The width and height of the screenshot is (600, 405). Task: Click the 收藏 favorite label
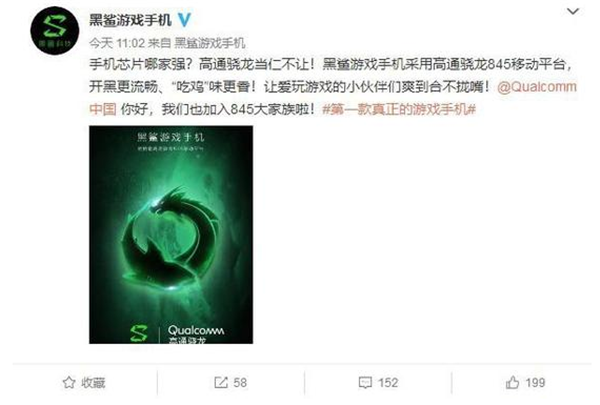[x=93, y=382]
